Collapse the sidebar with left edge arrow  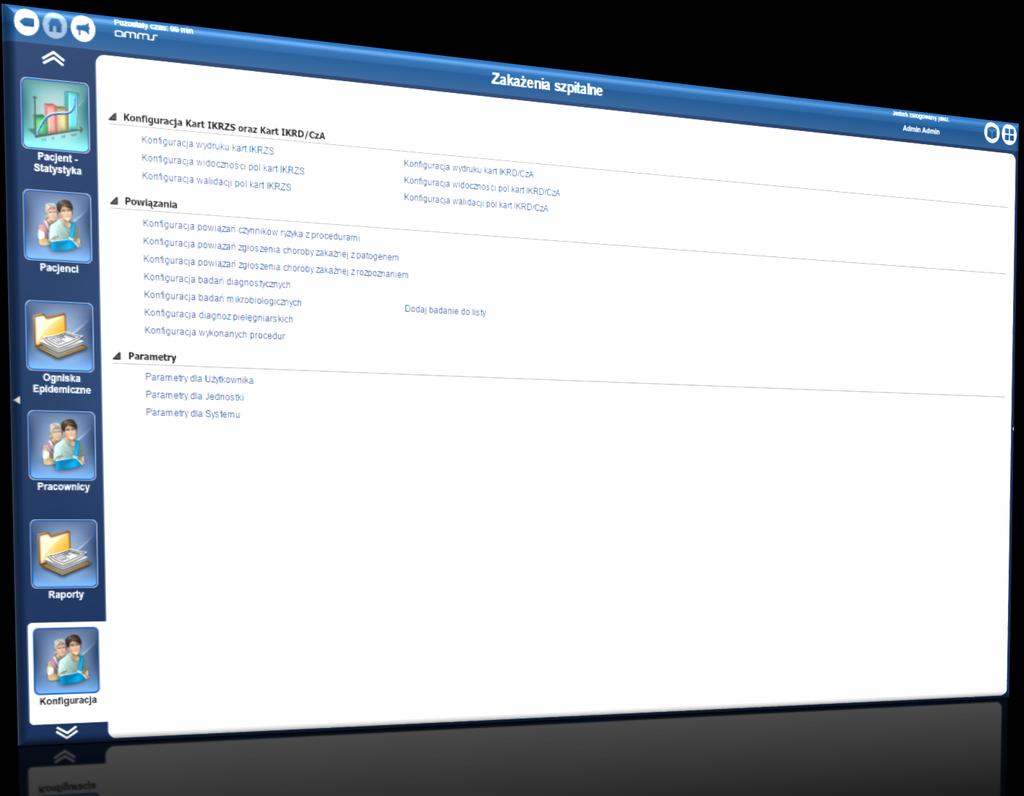[17, 400]
